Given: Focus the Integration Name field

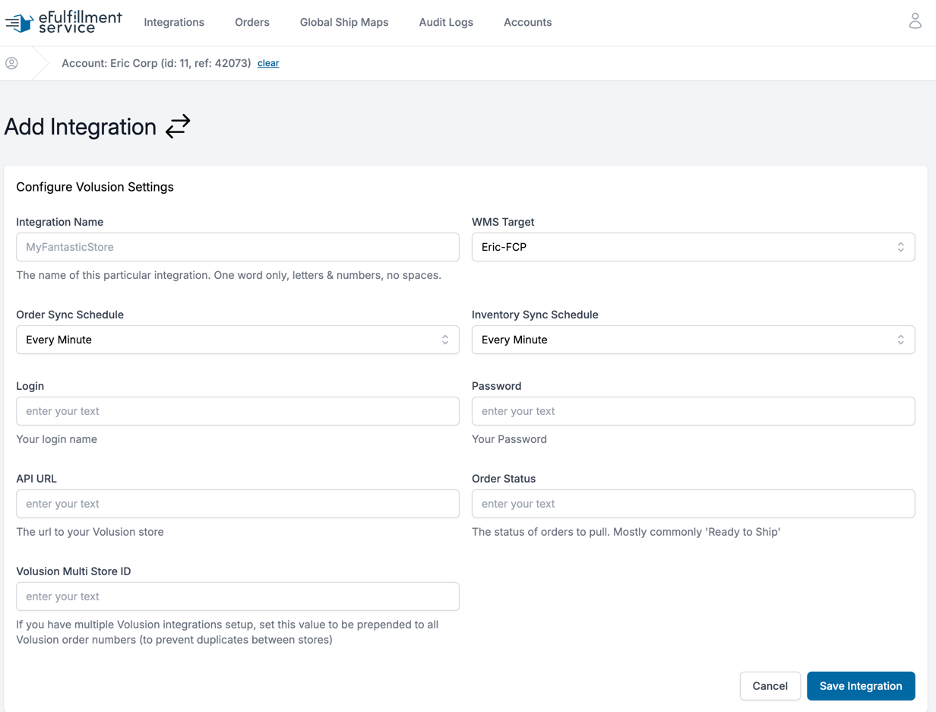Looking at the screenshot, I should point(238,247).
